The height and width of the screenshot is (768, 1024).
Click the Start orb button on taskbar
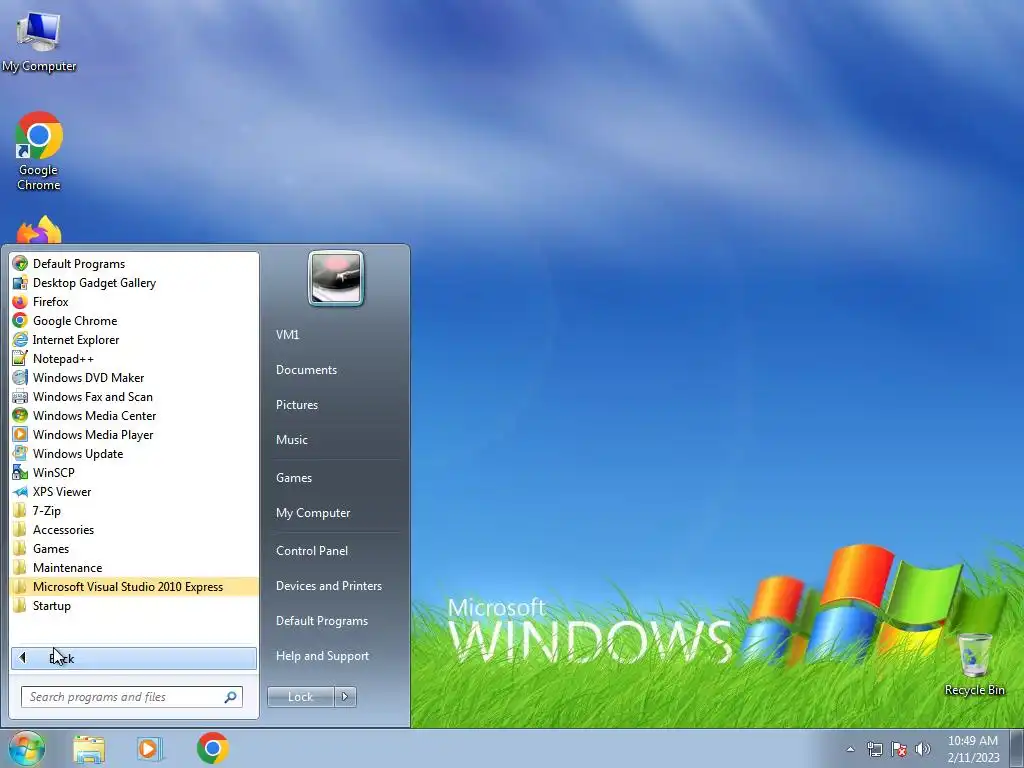click(x=26, y=748)
